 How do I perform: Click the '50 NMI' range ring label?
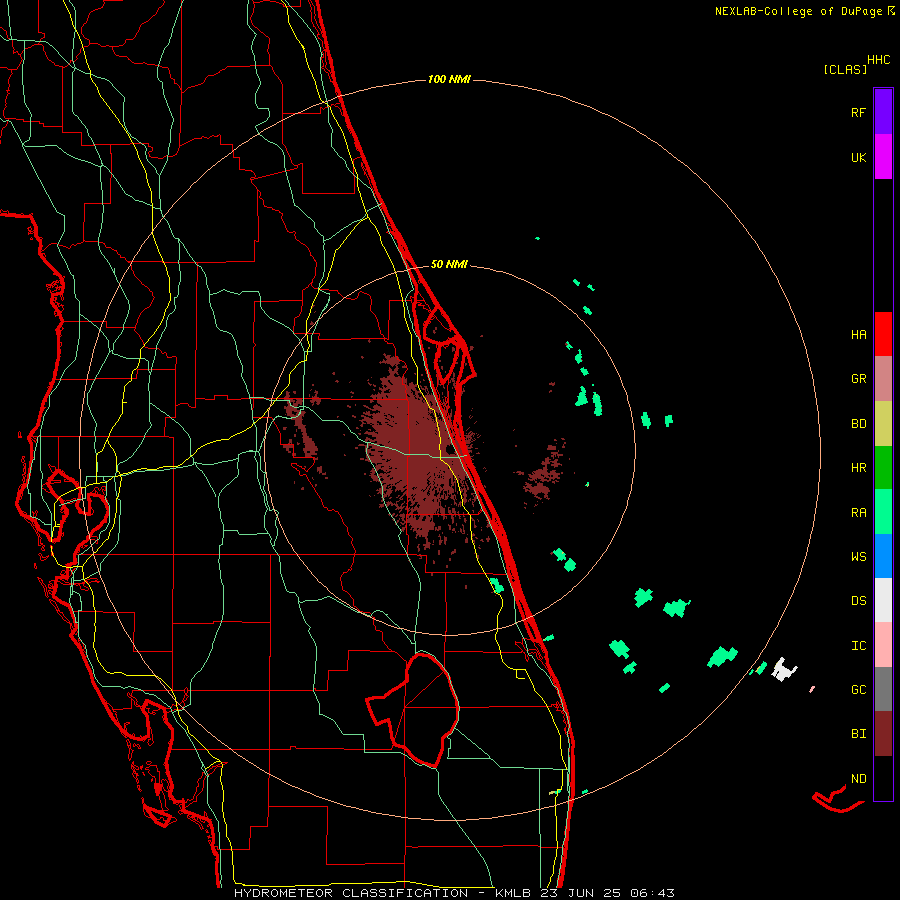(449, 264)
